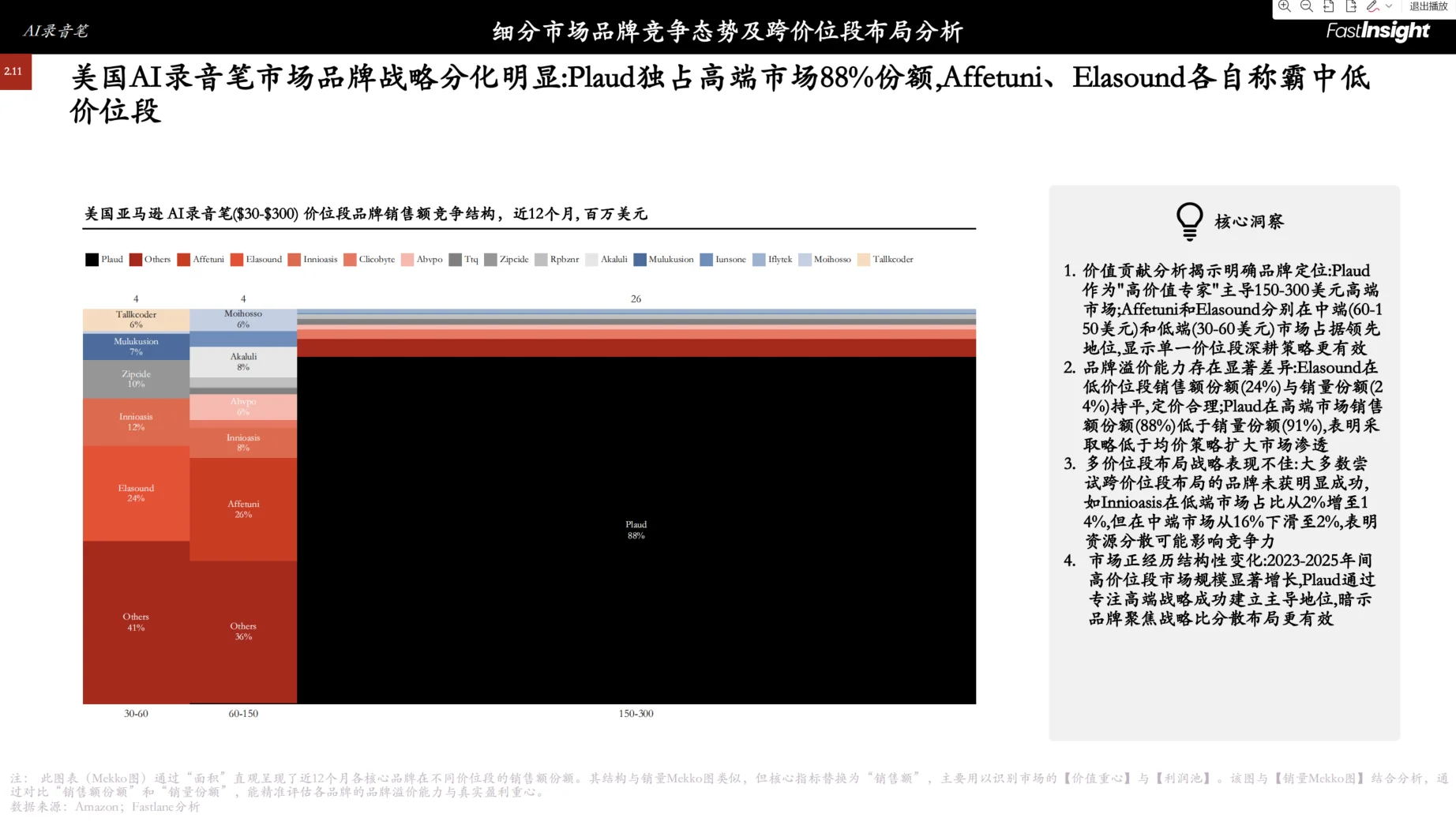Image resolution: width=1456 pixels, height=829 pixels.
Task: Click the Ttq legend swatch
Action: [455, 260]
